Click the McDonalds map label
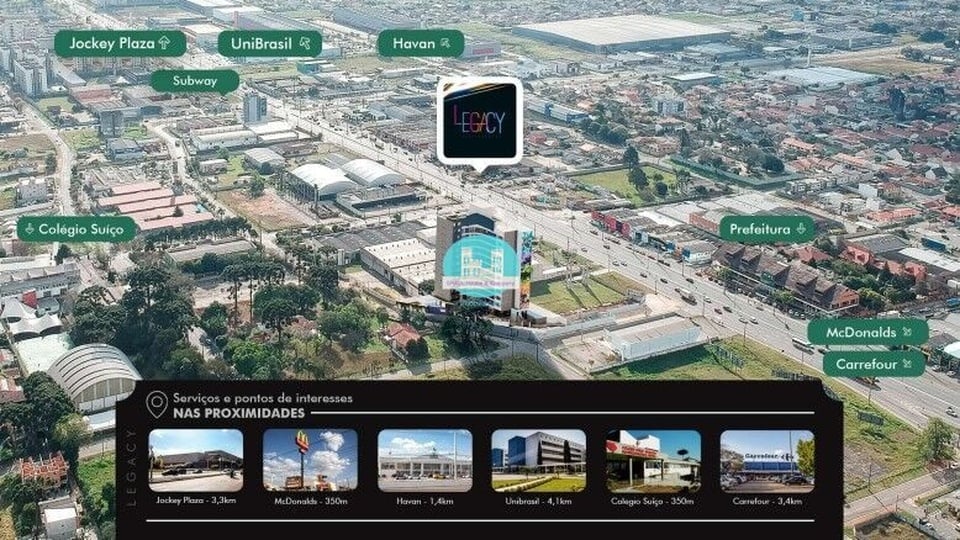Image resolution: width=960 pixels, height=540 pixels. [x=868, y=332]
